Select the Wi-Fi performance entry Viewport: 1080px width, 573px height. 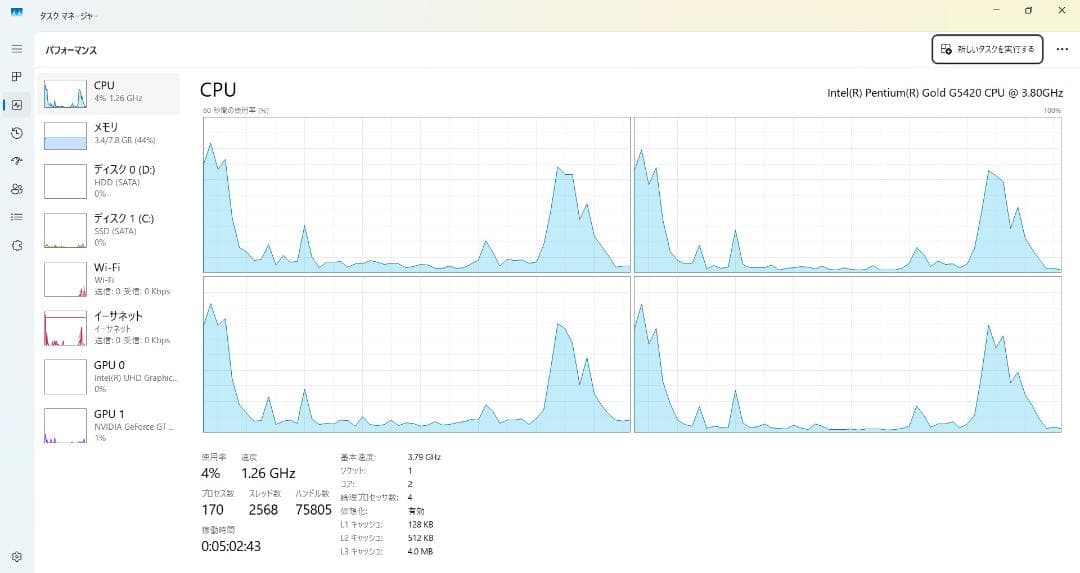pyautogui.click(x=109, y=278)
